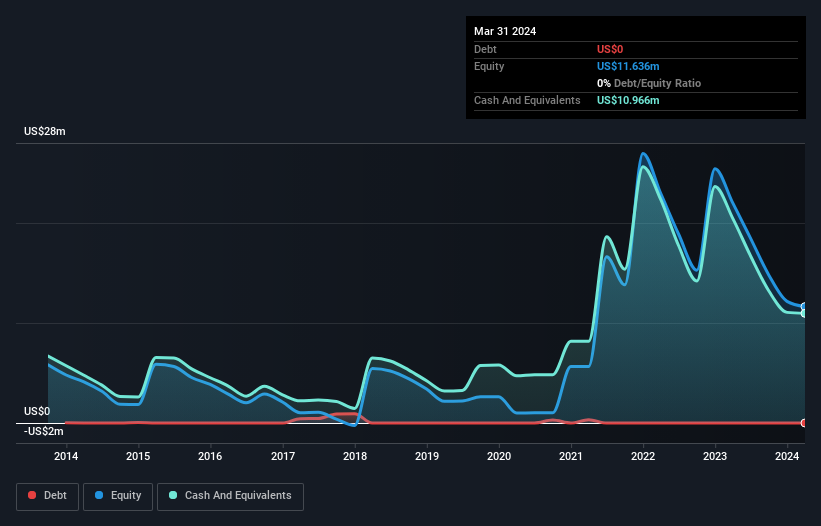
Task: Toggle the Debt series legend button
Action: [x=47, y=496]
